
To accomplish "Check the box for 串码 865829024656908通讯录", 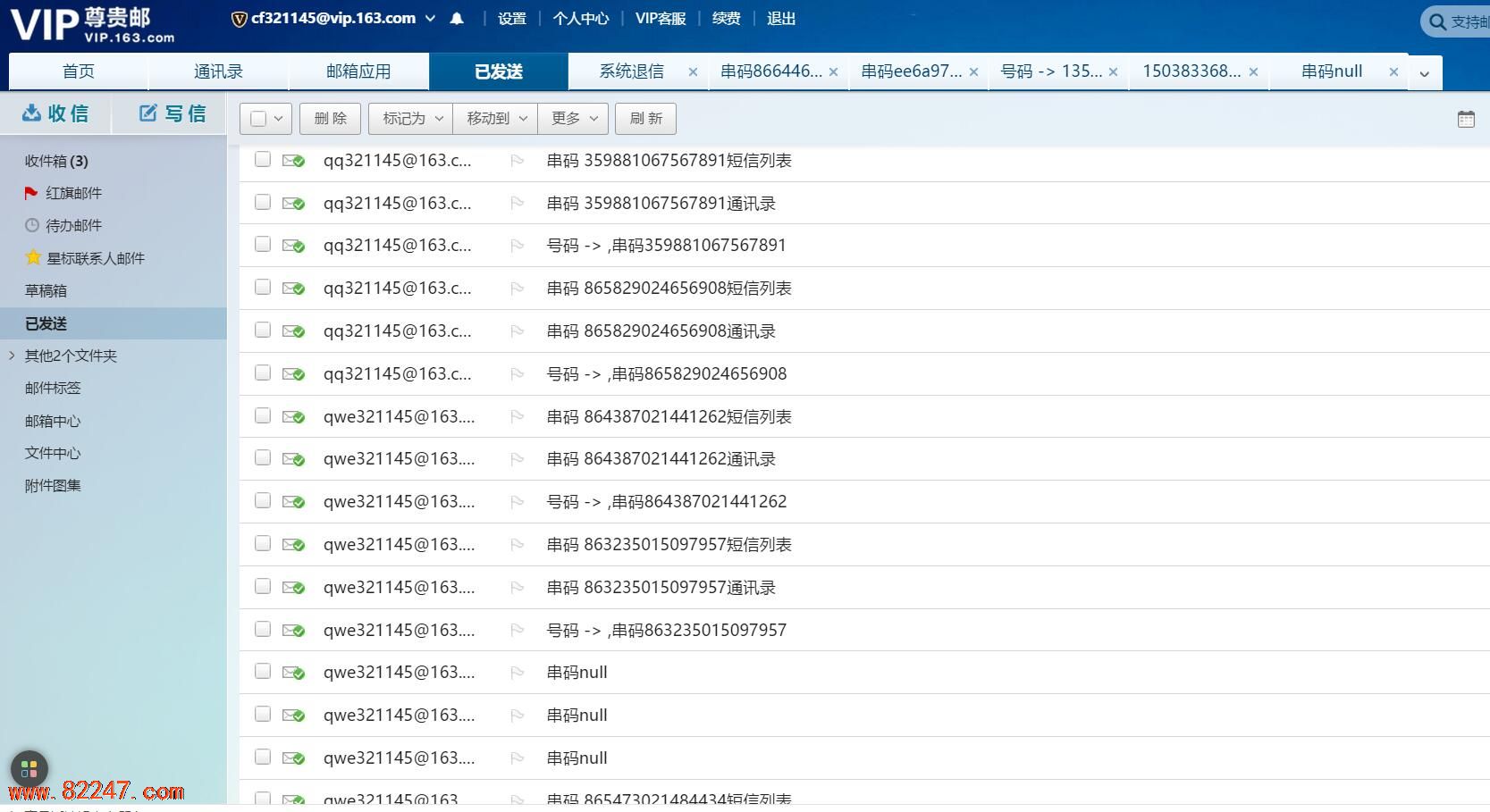I will [x=262, y=331].
